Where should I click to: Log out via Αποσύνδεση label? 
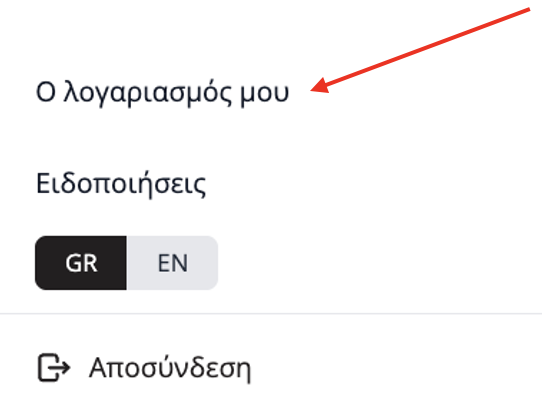tap(170, 368)
